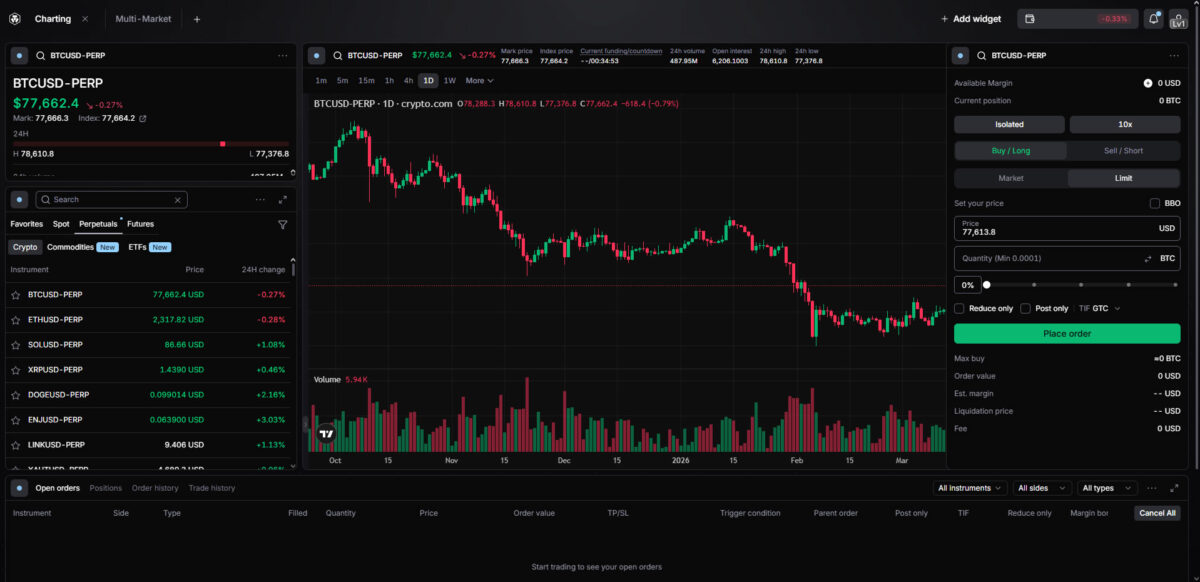This screenshot has width=1200, height=582.
Task: Switch to the Positions tab
Action: 106,488
